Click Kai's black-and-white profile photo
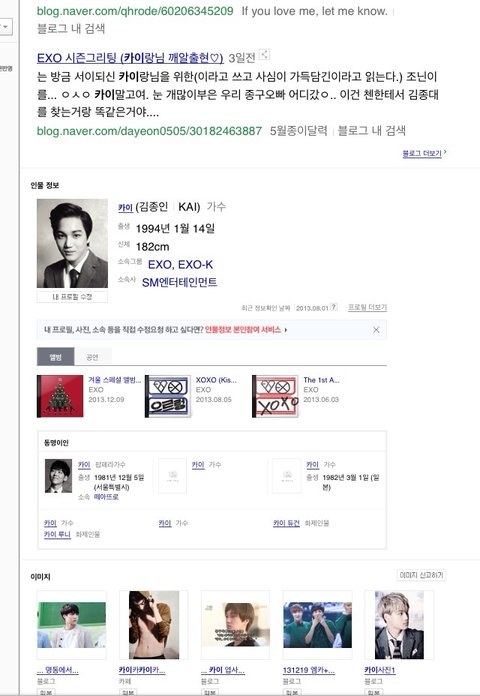The height and width of the screenshot is (696, 480). (72, 243)
